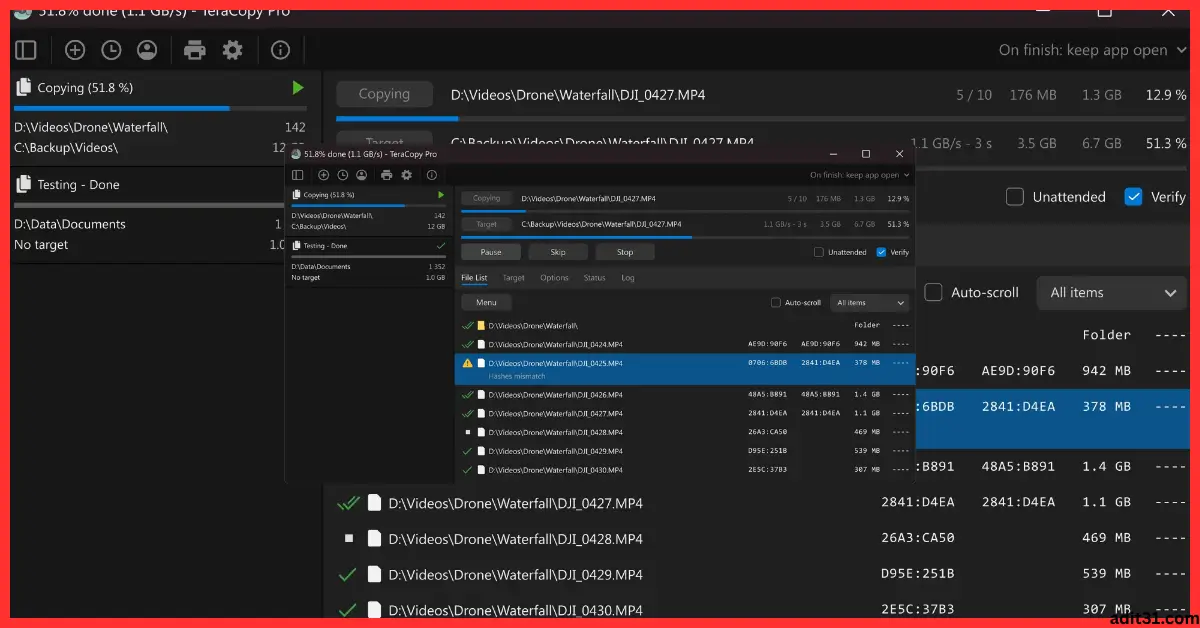Click the Target button in front window

coord(486,224)
